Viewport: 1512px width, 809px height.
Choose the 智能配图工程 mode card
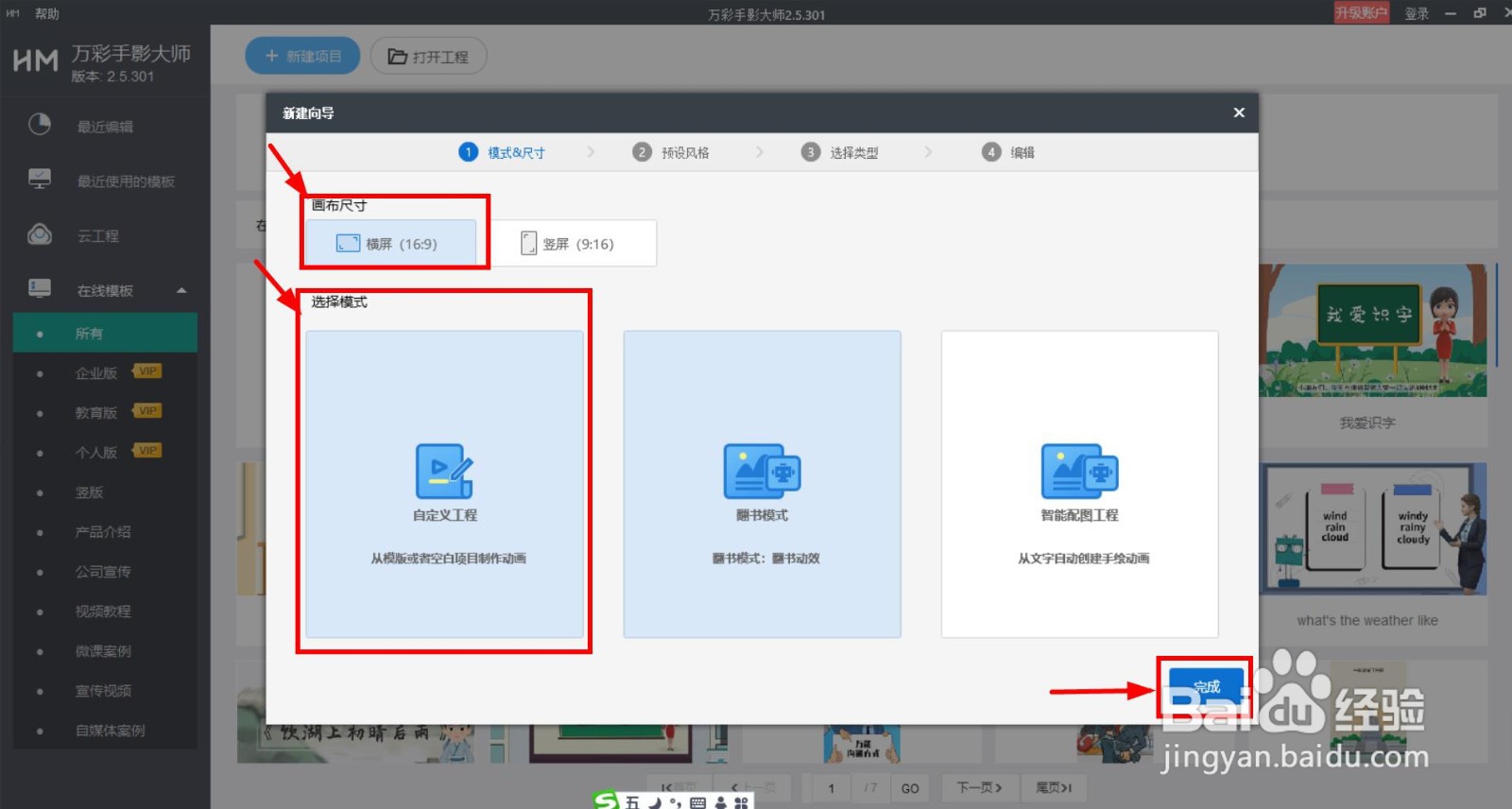point(1079,484)
